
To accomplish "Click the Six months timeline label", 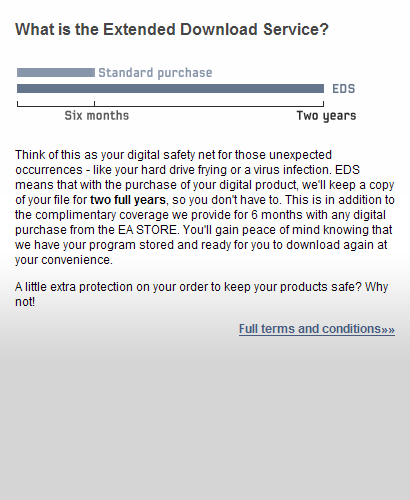I will [x=97, y=116].
